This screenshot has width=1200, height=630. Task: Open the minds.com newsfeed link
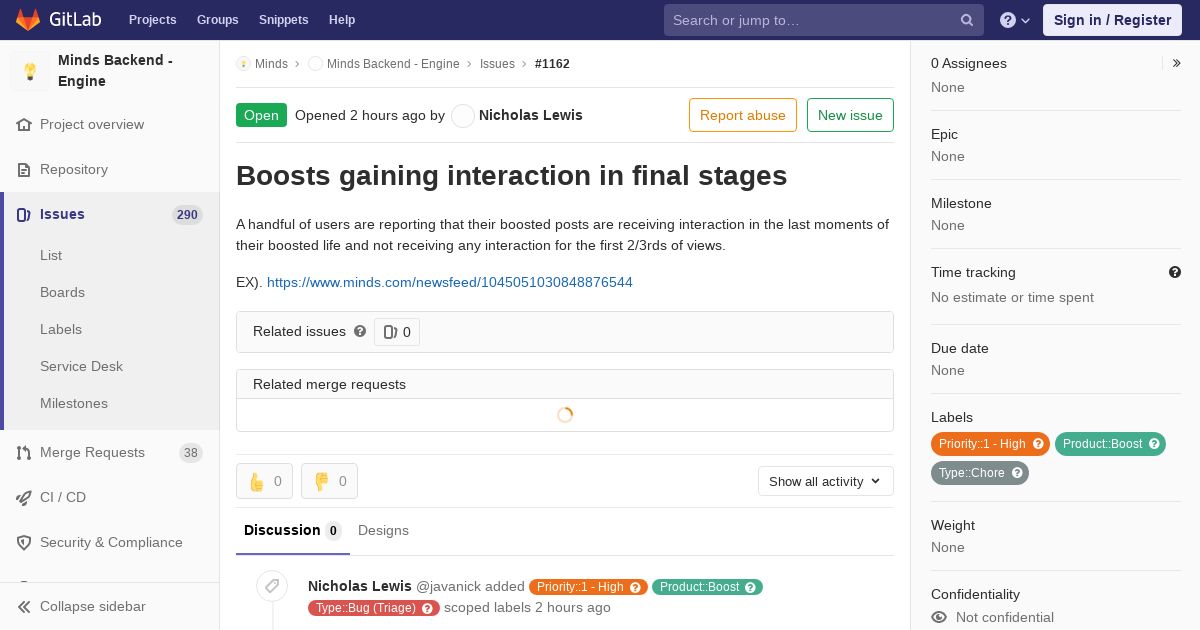click(450, 283)
